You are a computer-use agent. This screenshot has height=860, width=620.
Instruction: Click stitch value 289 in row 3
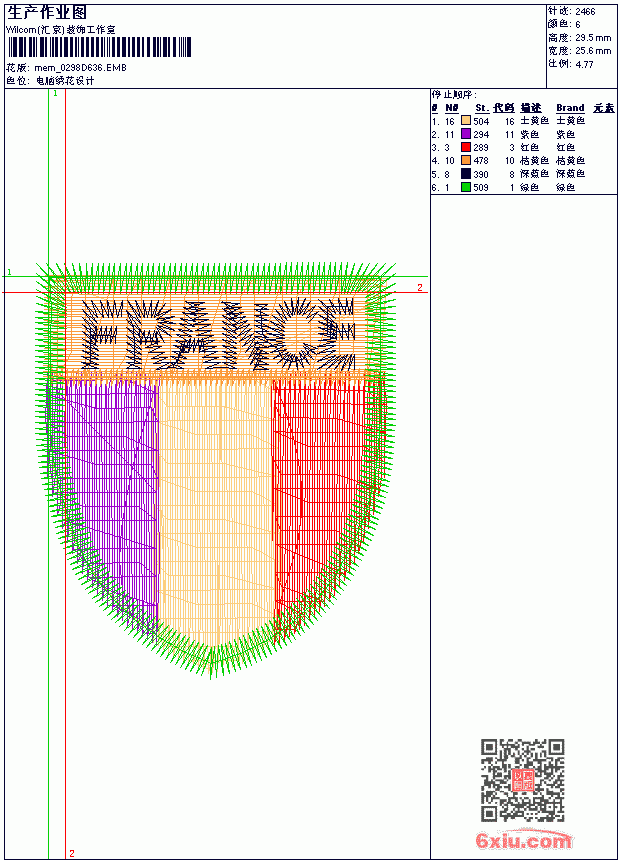[x=481, y=148]
